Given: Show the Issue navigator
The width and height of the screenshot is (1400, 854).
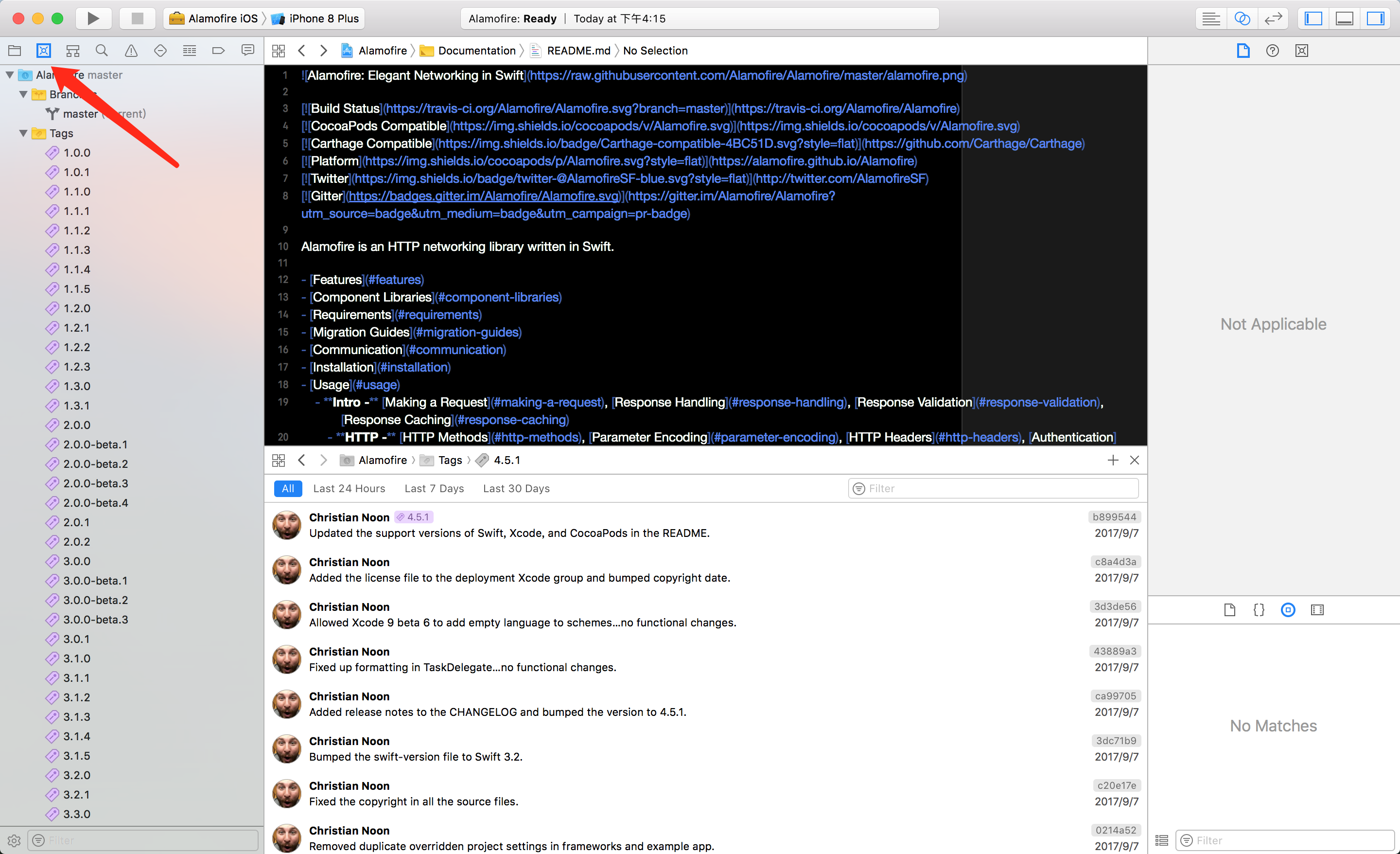Looking at the screenshot, I should click(131, 51).
